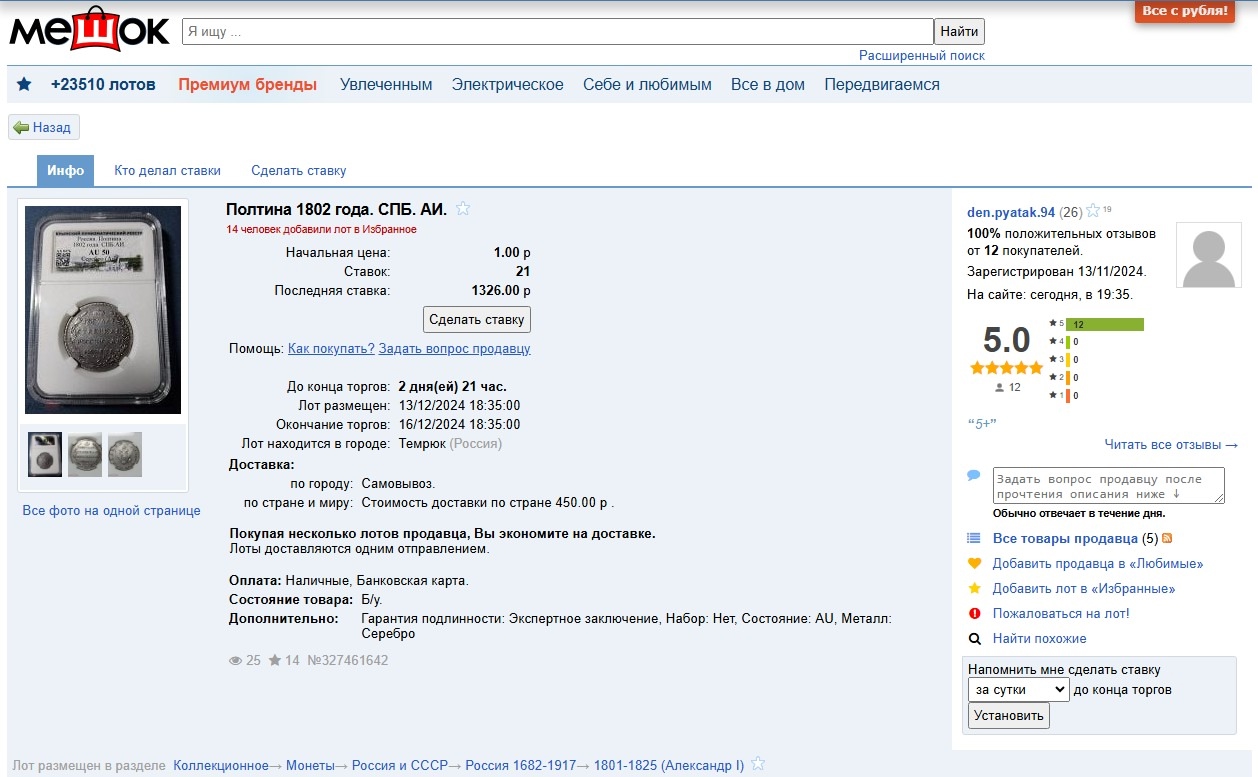Click the 'Назад' back button

tap(44, 128)
